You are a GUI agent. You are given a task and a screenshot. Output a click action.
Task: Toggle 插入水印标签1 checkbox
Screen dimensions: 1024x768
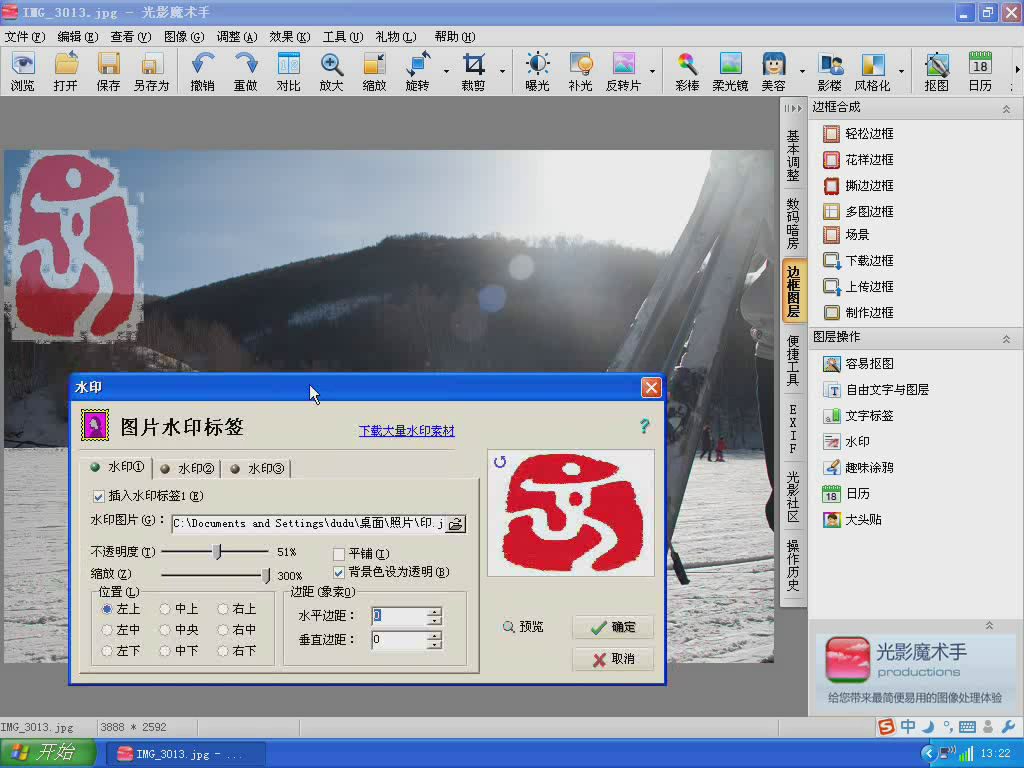[x=99, y=497]
